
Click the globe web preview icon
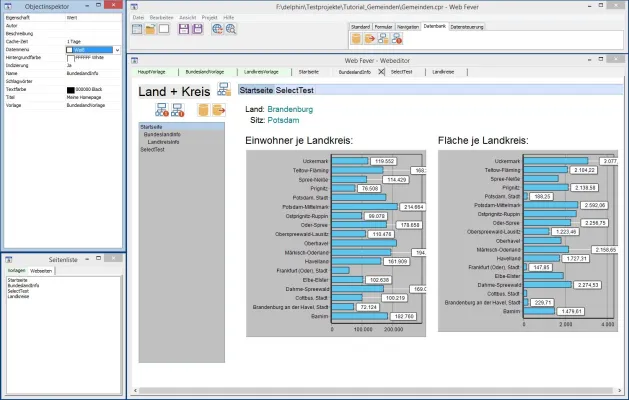(x=217, y=30)
